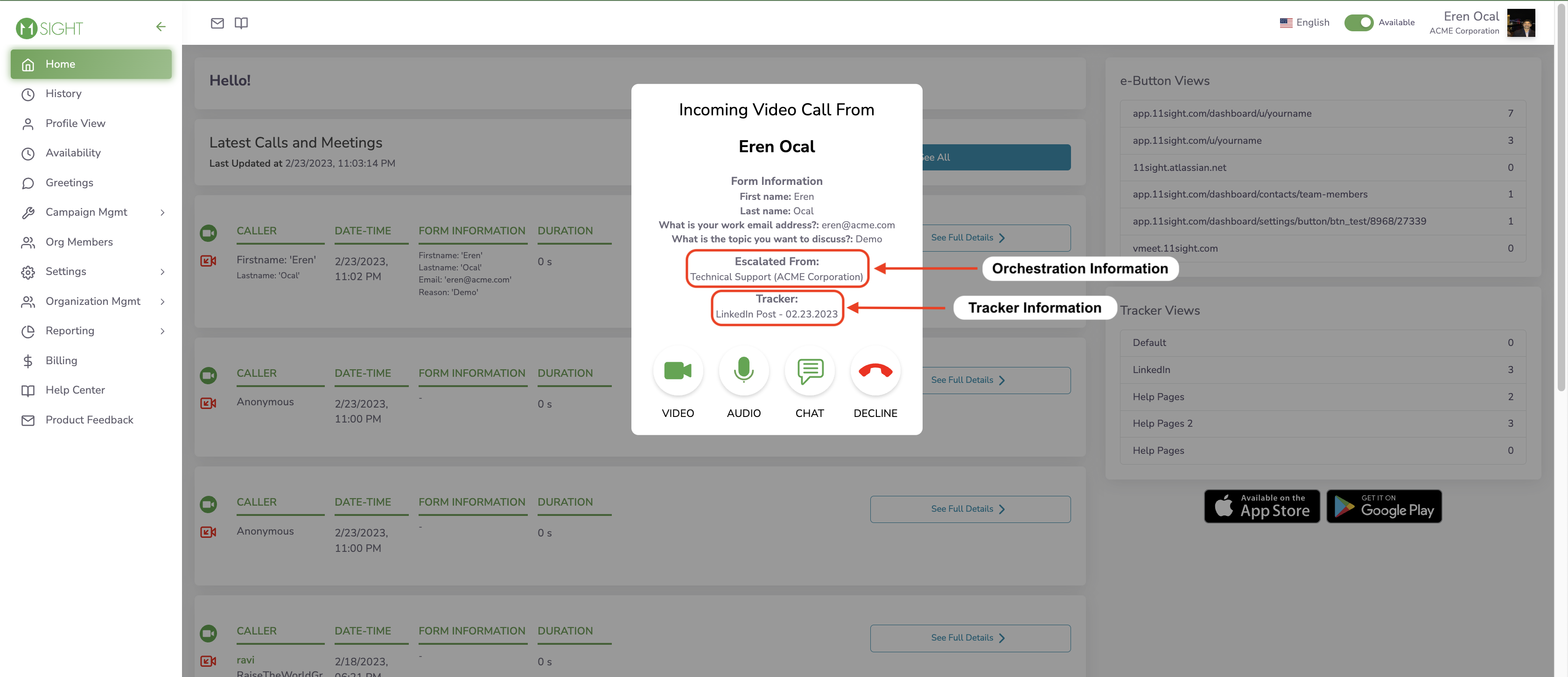Image resolution: width=1568 pixels, height=677 pixels.
Task: Click the Greetings speech bubble icon
Action: point(28,183)
